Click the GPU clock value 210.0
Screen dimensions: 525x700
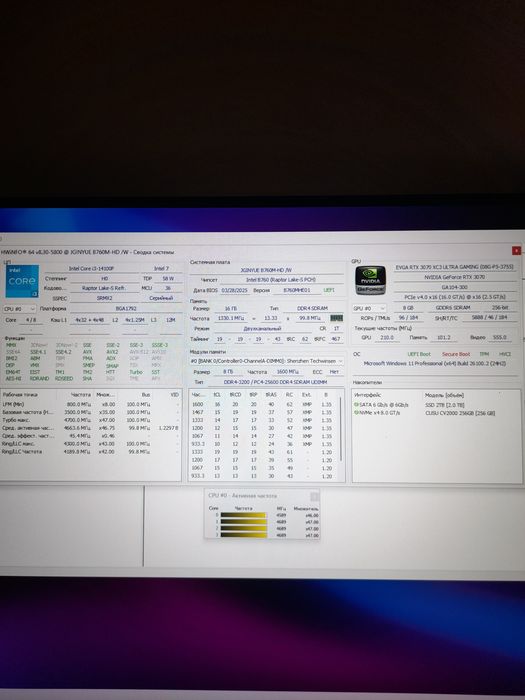(x=387, y=338)
